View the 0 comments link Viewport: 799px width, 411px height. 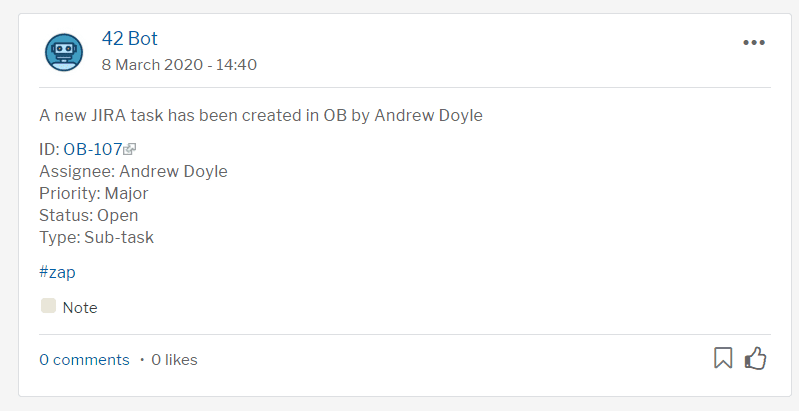point(85,360)
